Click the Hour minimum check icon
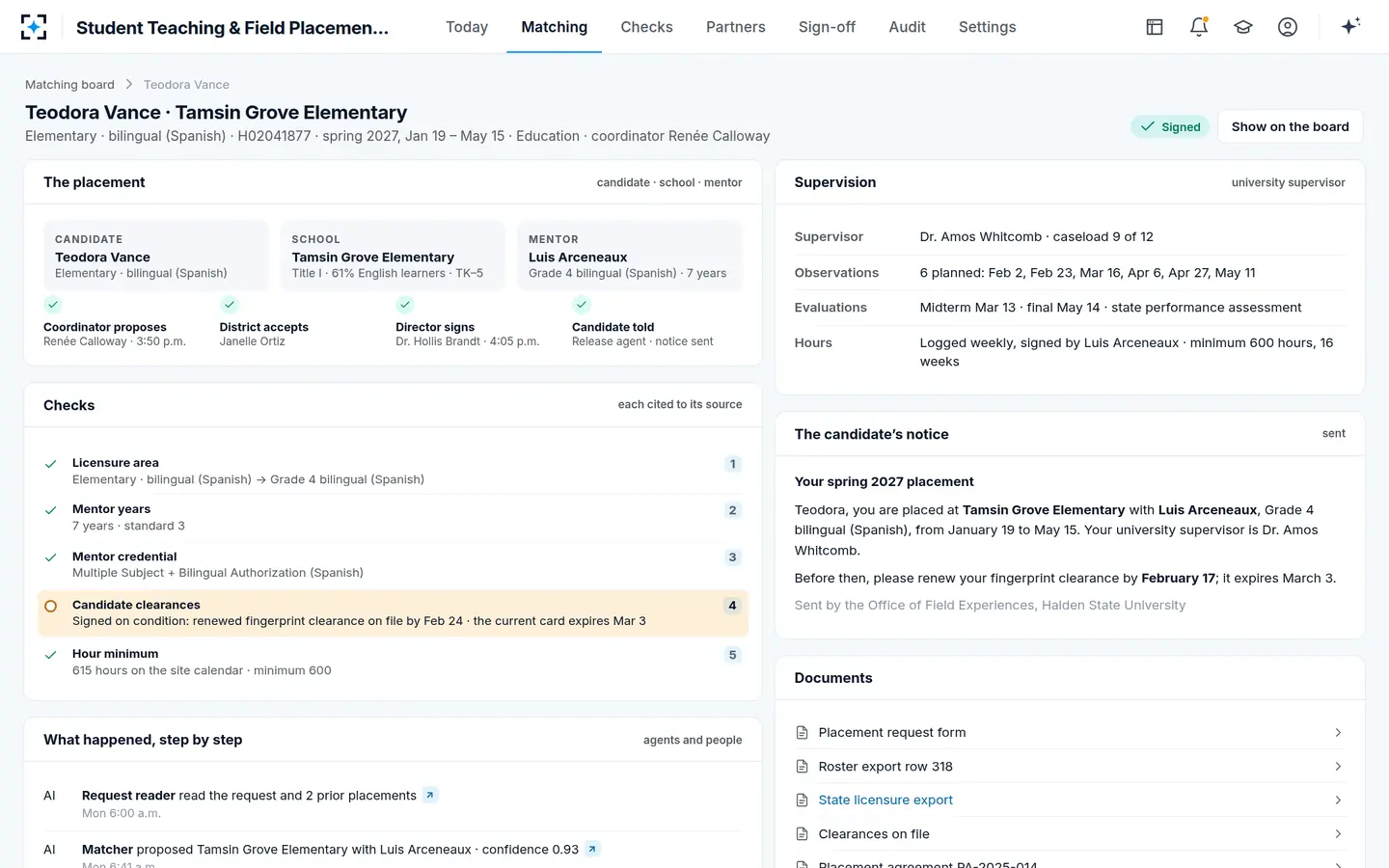Image resolution: width=1389 pixels, height=868 pixels. coord(51,655)
